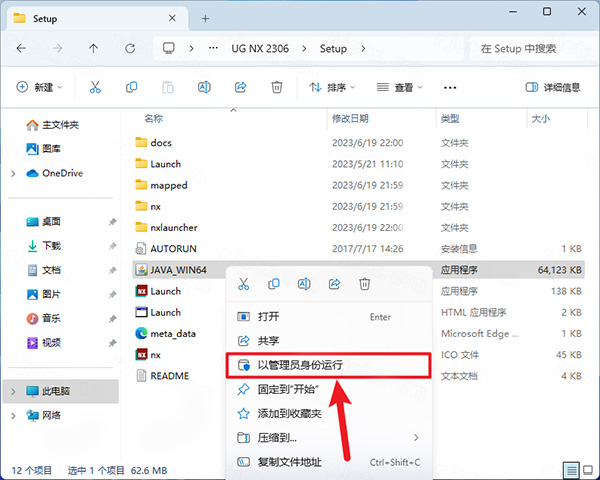Viewport: 600px width, 480px height.
Task: Click the Rename icon in the toolbar
Action: 204,88
